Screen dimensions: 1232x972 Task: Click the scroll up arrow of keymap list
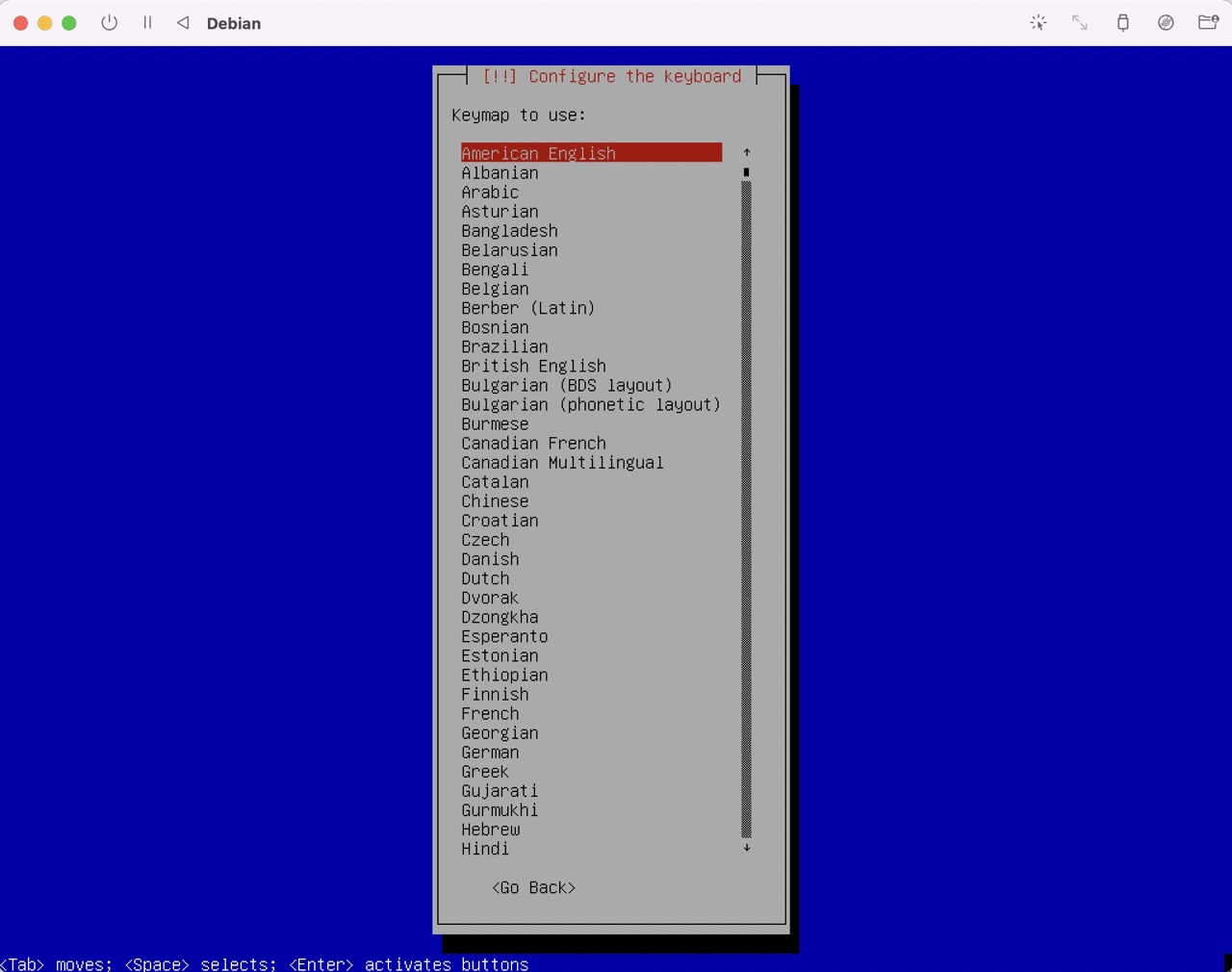pos(746,153)
